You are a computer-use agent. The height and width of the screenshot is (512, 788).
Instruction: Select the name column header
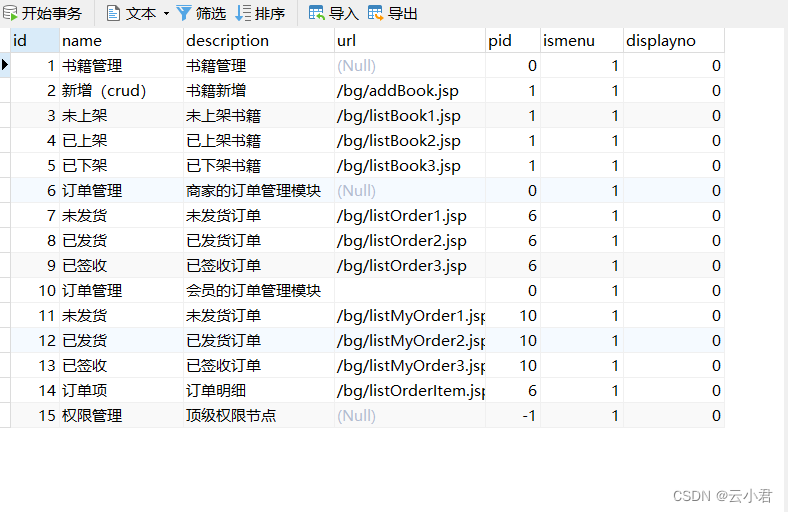(121, 40)
